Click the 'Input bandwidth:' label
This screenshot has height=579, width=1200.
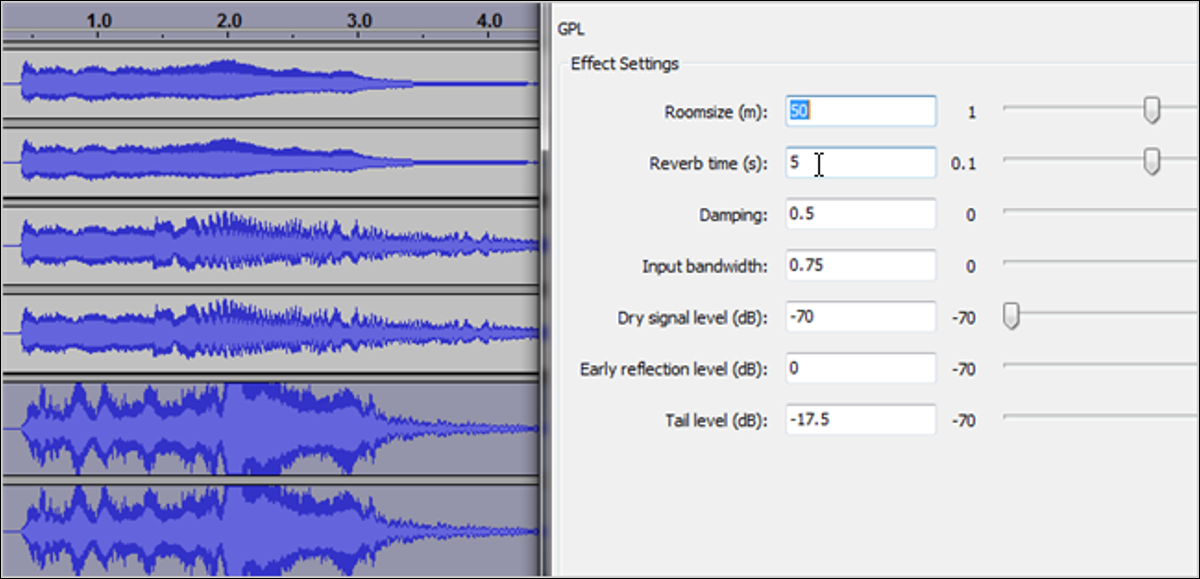pos(705,267)
